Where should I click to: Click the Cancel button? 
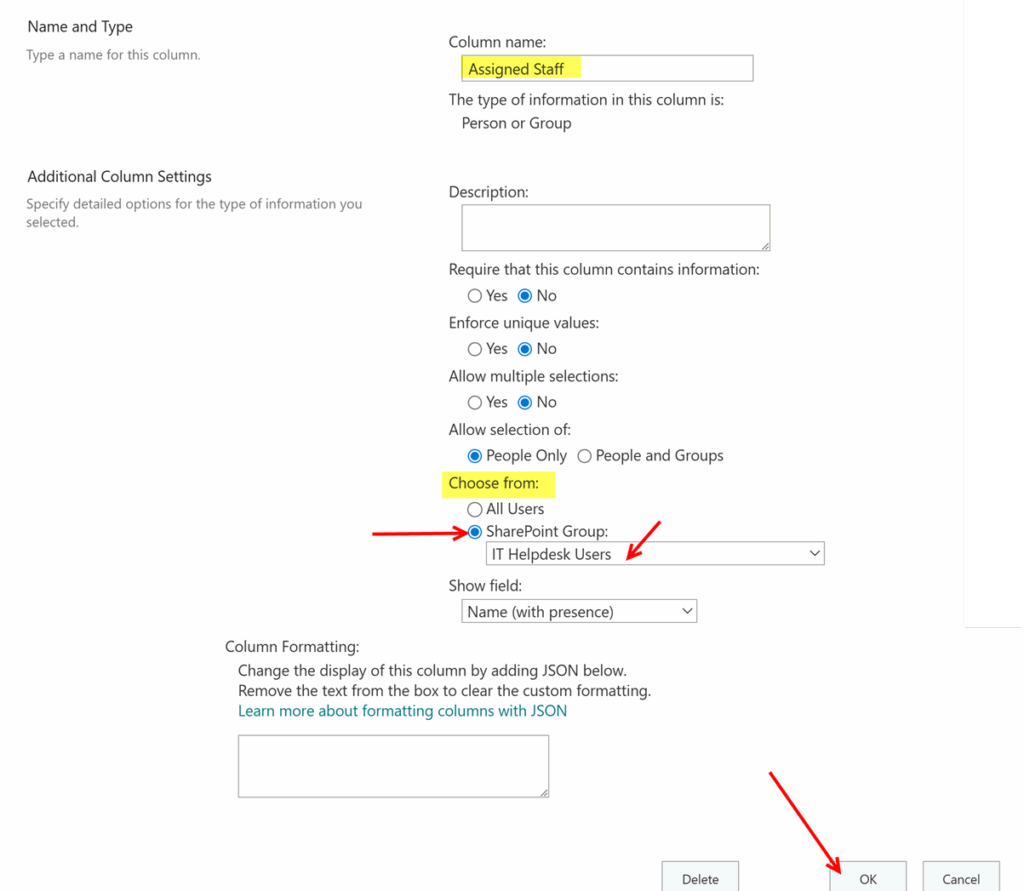point(960,878)
